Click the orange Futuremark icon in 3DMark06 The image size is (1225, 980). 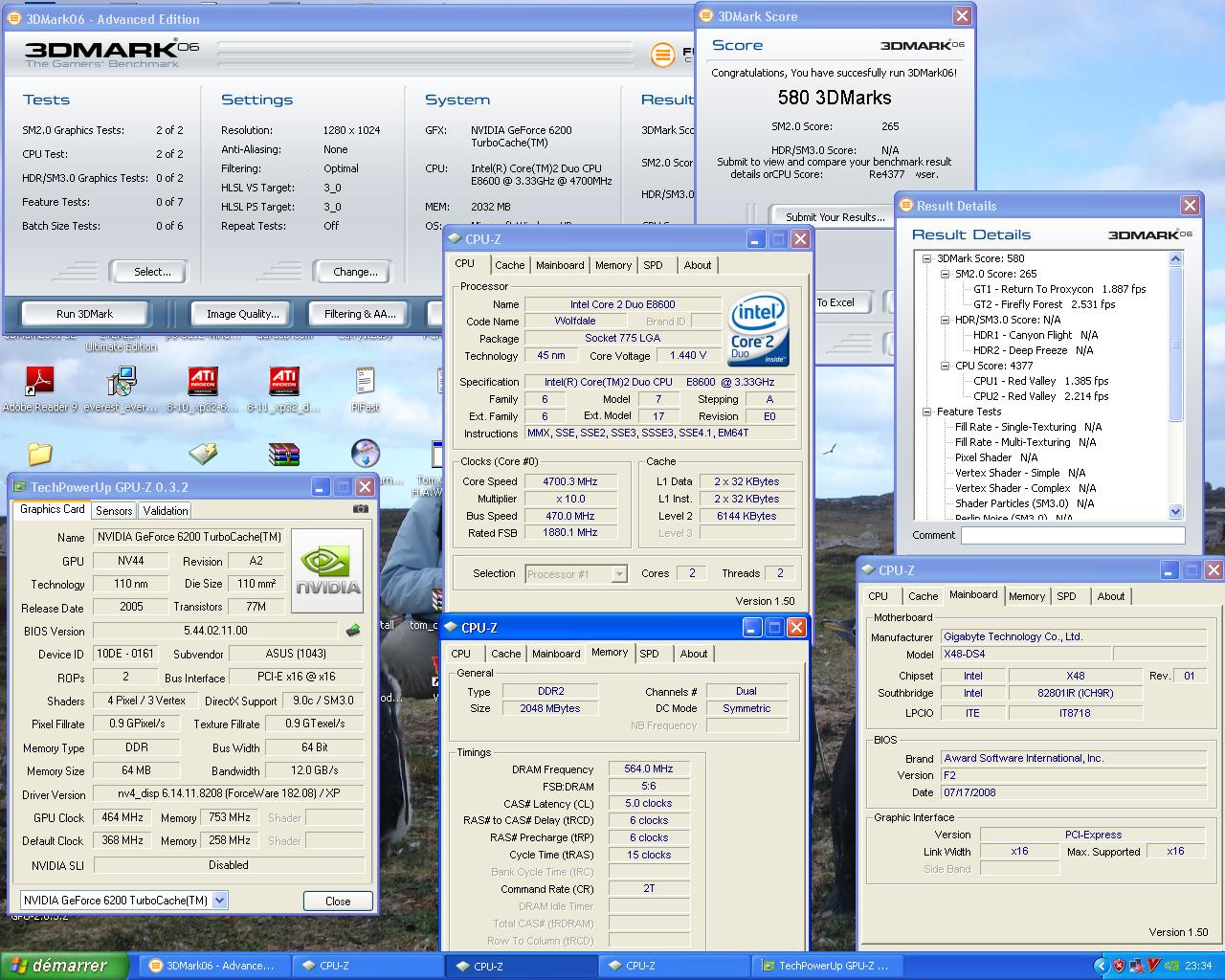tap(663, 55)
